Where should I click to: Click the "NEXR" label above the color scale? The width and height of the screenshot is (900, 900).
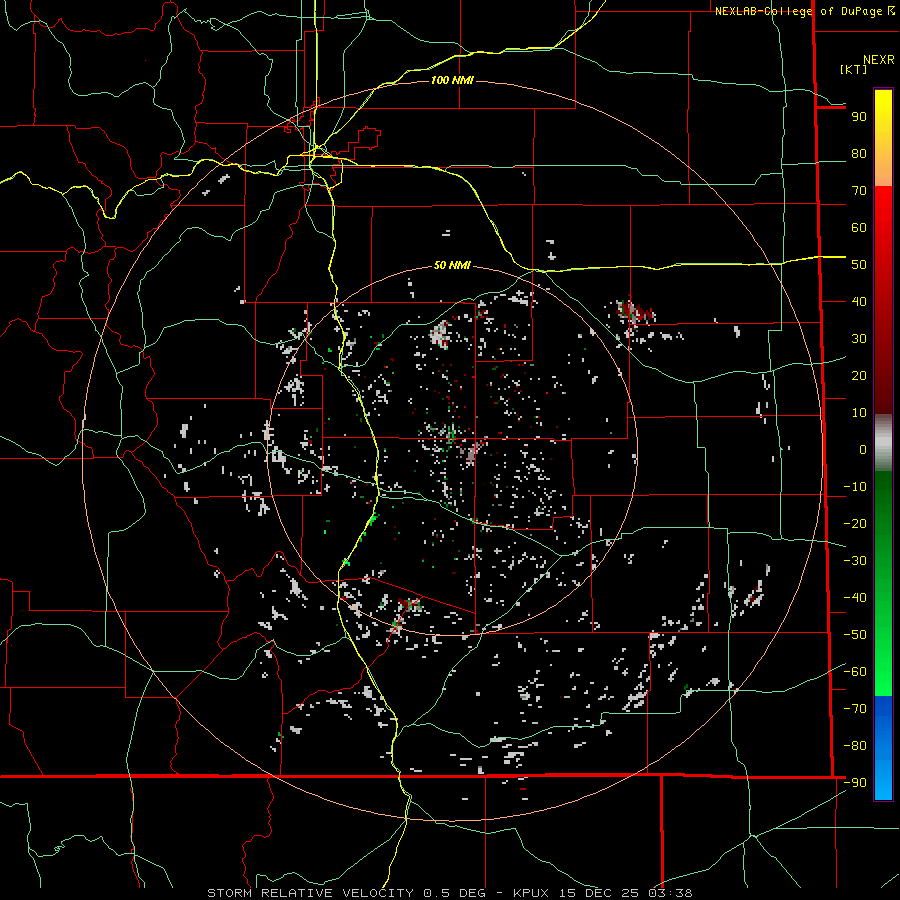tap(879, 60)
